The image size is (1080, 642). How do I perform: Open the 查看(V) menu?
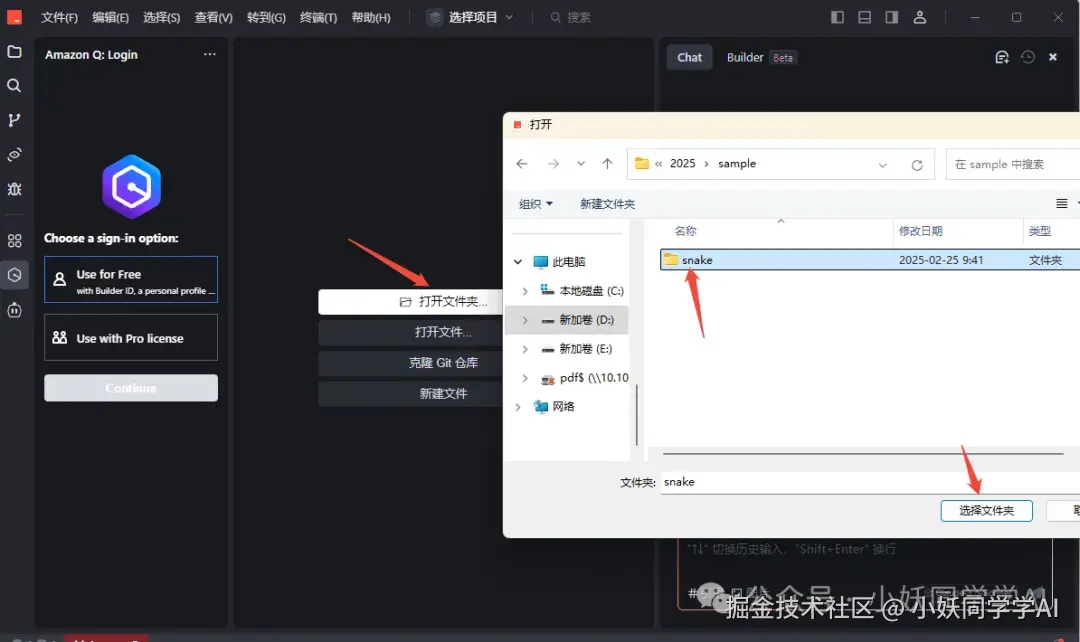tap(213, 17)
